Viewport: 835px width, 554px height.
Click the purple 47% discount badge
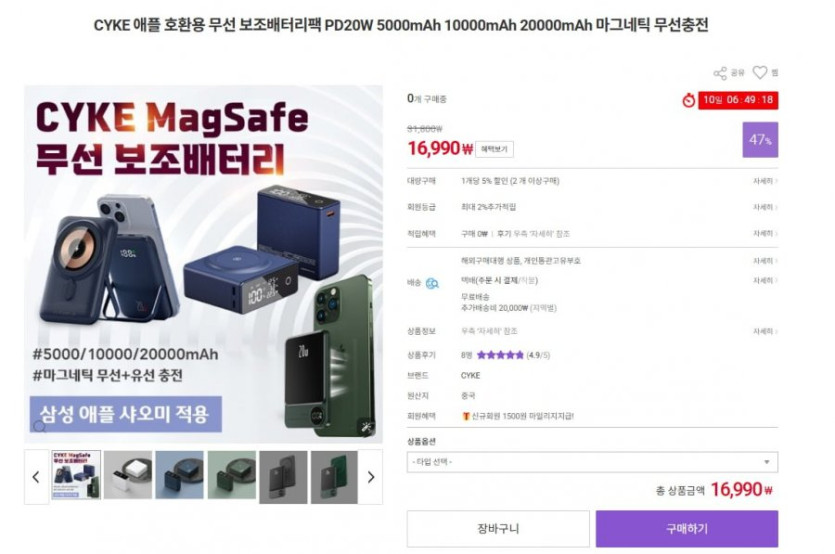tap(760, 140)
